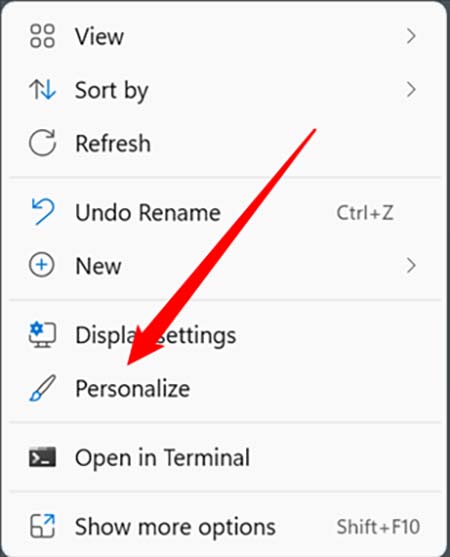
Task: Click the Ctrl+Z shortcut label
Action: pos(365,213)
